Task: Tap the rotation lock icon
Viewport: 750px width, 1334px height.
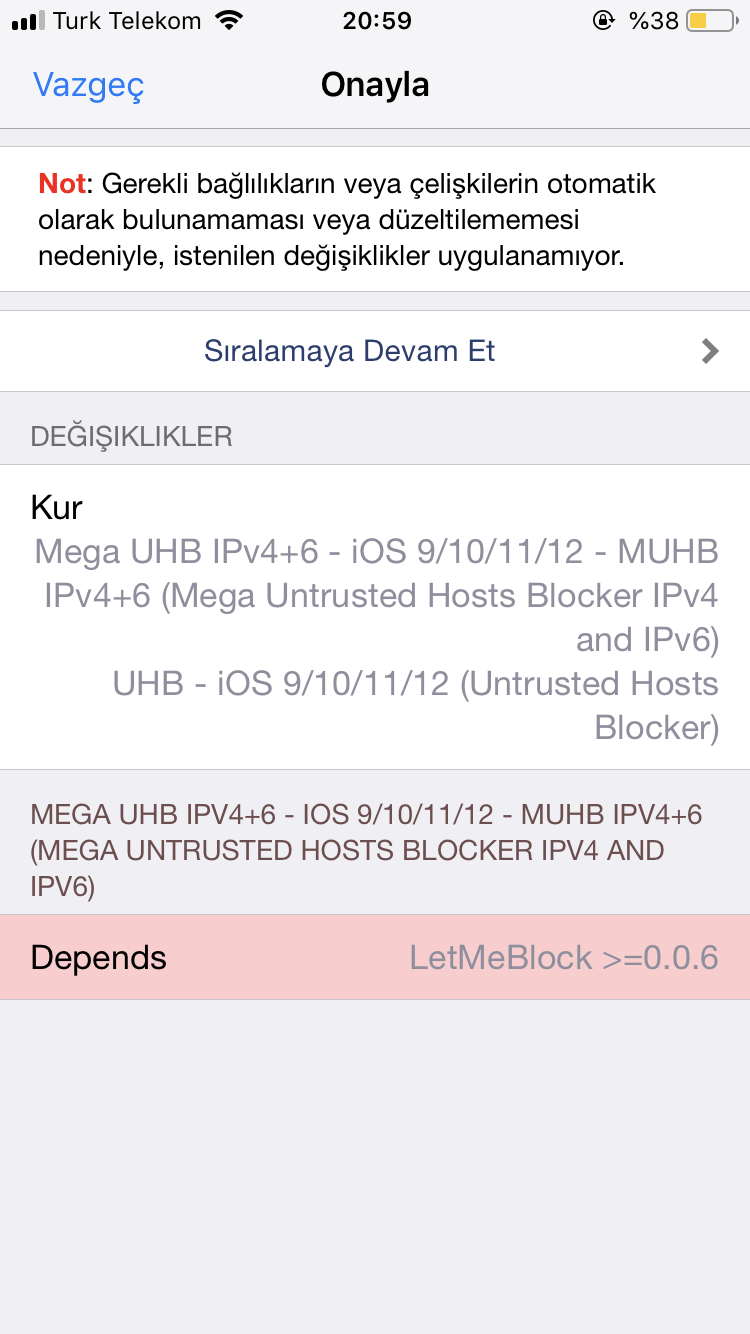Action: pos(603,20)
